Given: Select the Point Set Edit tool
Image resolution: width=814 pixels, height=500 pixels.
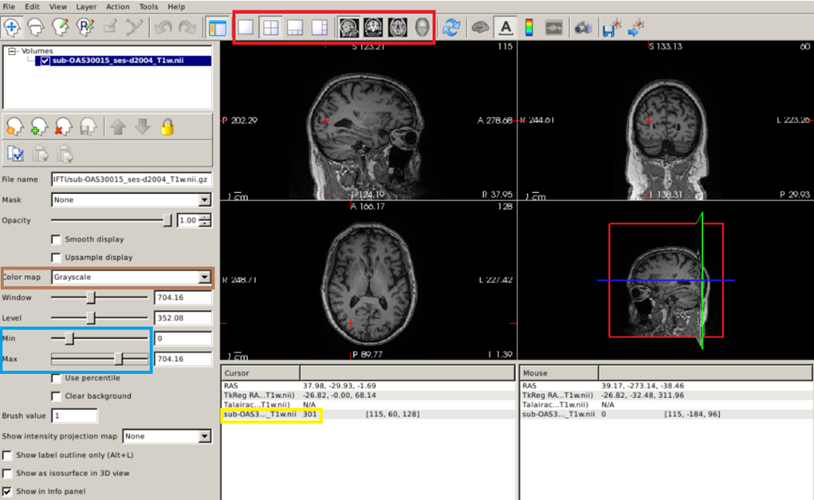Looking at the screenshot, I should coord(134,28).
